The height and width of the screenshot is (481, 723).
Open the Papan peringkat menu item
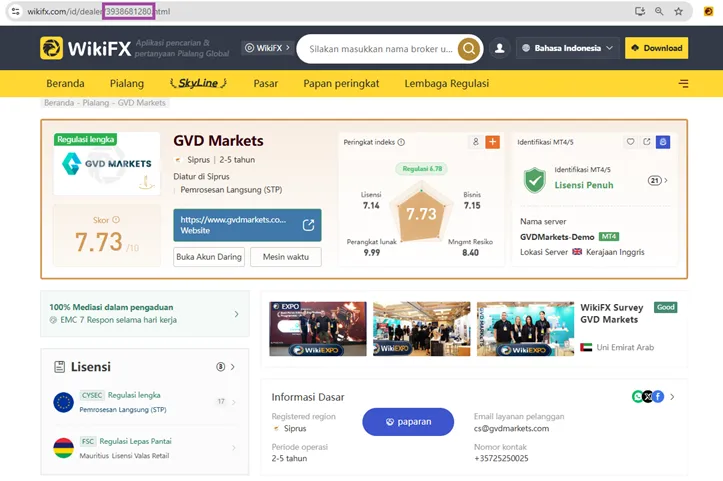[x=341, y=83]
